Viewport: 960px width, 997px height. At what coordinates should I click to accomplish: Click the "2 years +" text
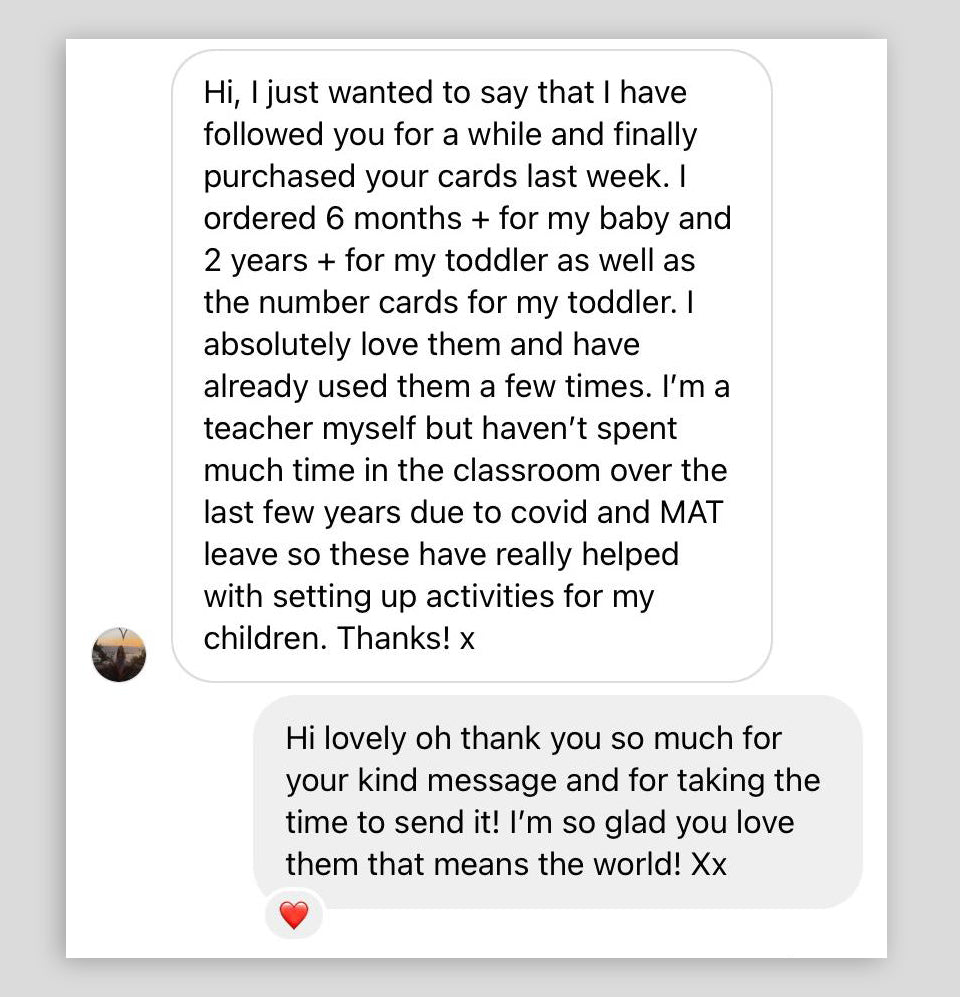tap(270, 261)
